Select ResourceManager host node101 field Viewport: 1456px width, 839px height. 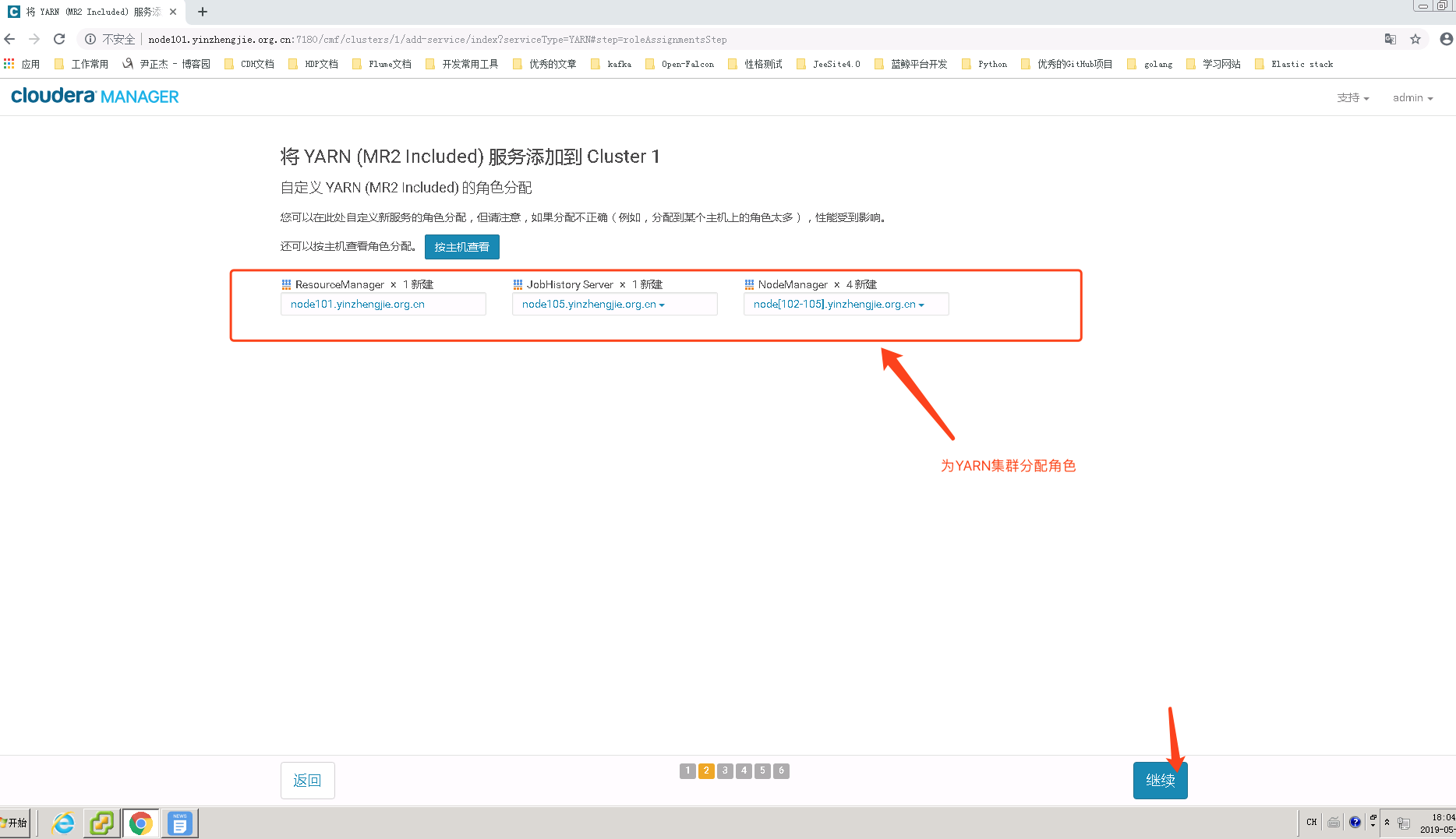tap(383, 304)
